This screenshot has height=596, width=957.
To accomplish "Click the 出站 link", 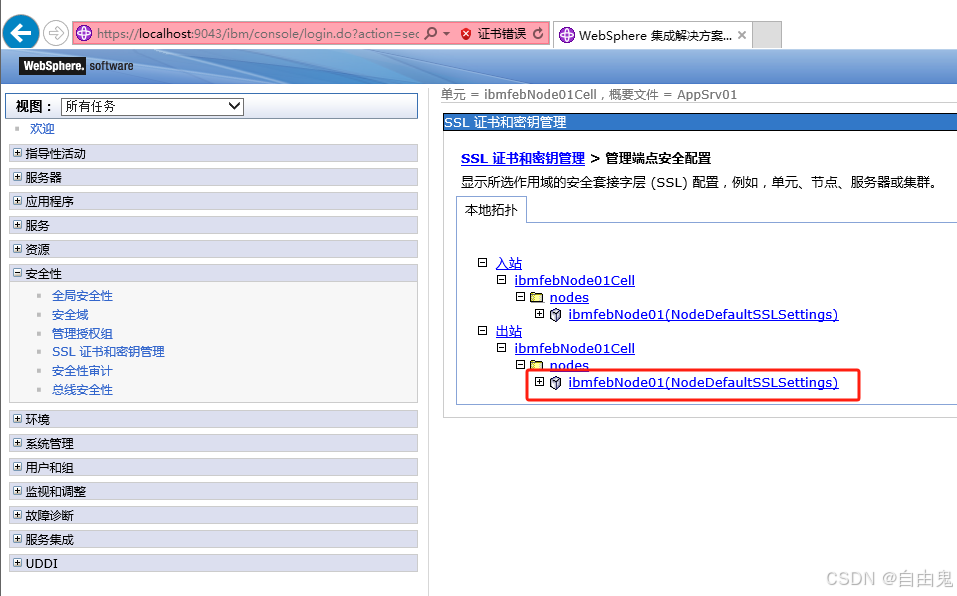I will point(508,331).
